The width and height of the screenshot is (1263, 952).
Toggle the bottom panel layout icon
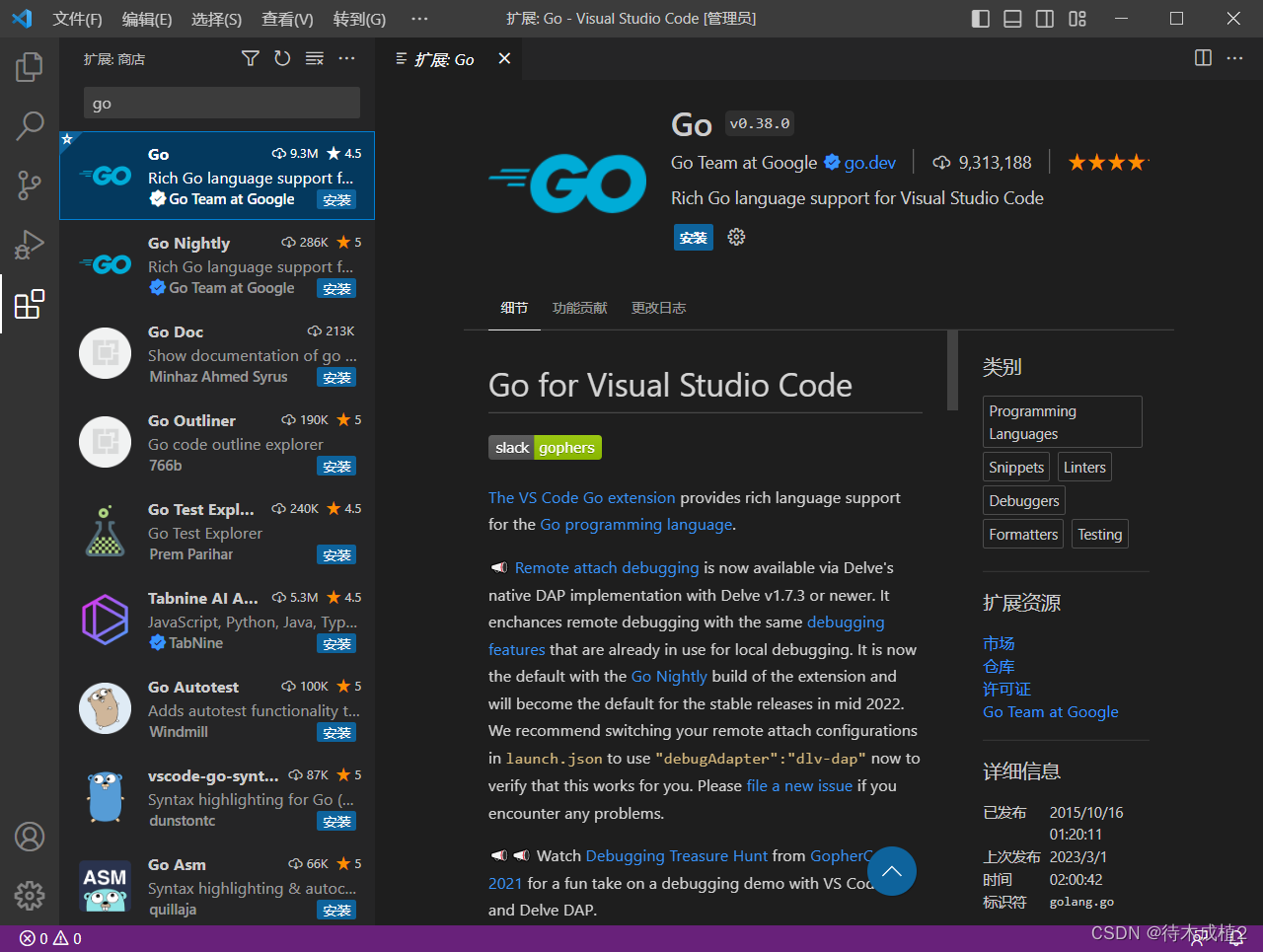point(1012,19)
